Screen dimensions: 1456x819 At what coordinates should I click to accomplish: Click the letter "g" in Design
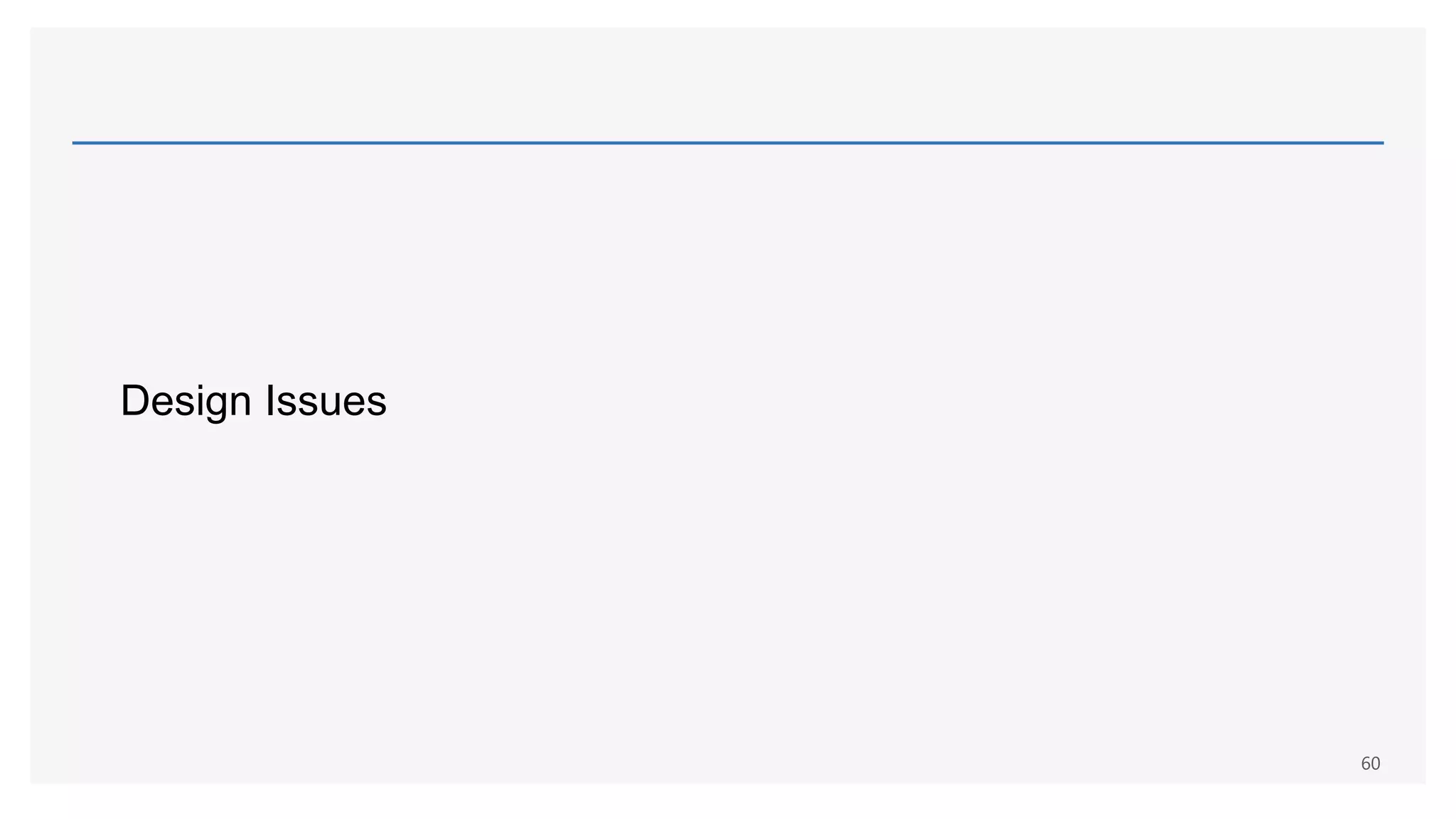click(215, 405)
